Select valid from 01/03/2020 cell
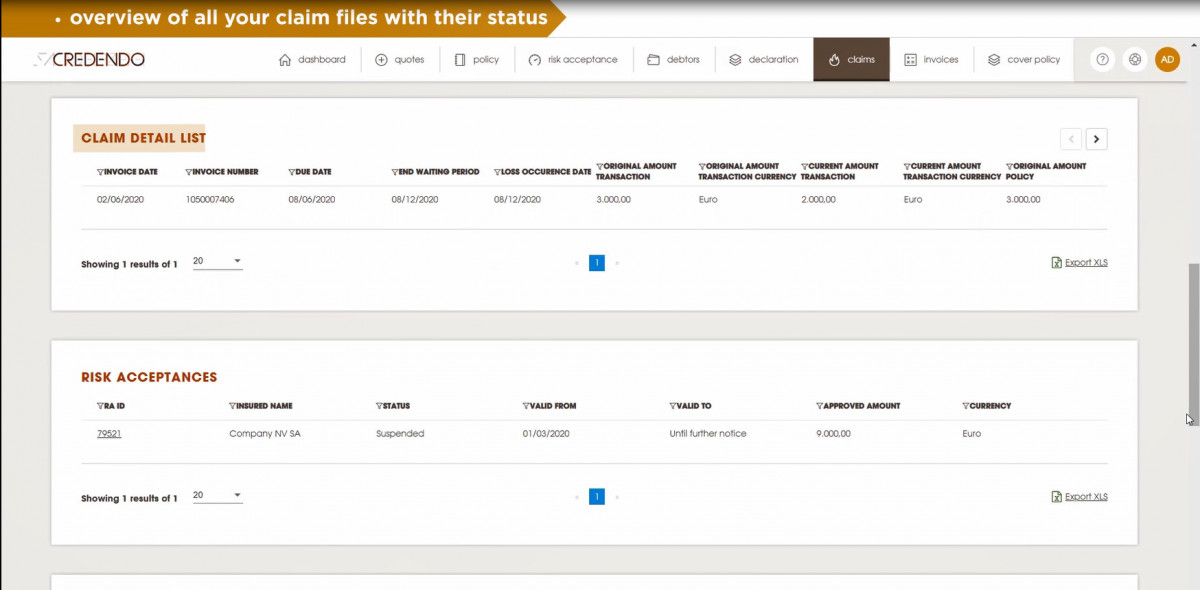This screenshot has height=590, width=1200. (546, 434)
